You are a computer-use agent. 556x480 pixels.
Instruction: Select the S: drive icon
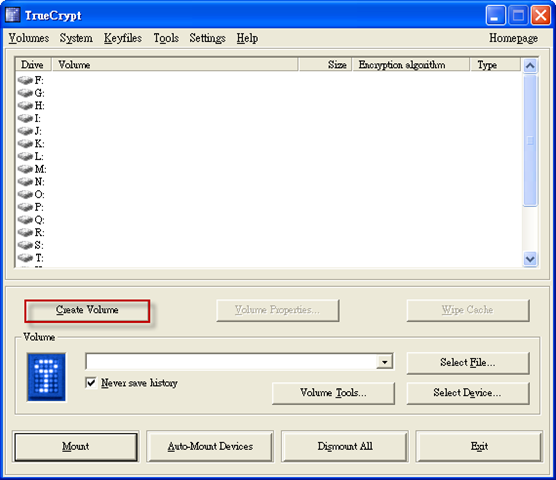point(25,245)
